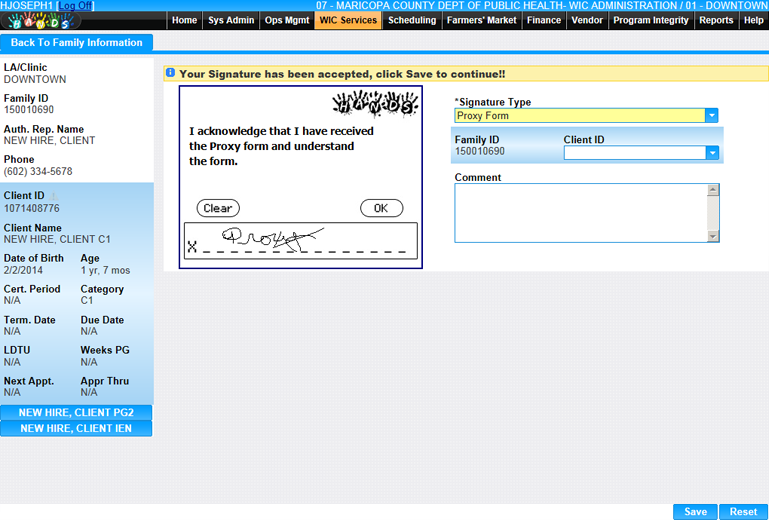Image resolution: width=769 pixels, height=520 pixels.
Task: Open the Farmers' Market menu
Action: 482,20
